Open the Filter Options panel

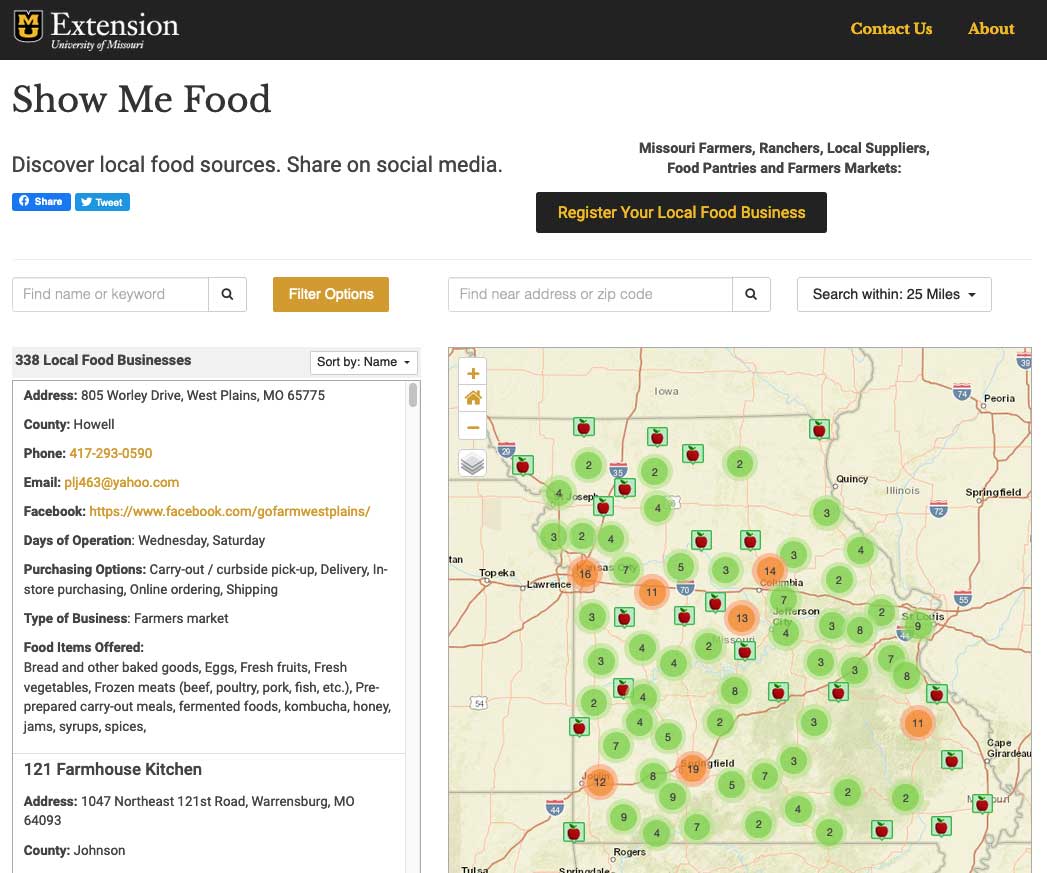[x=331, y=294]
